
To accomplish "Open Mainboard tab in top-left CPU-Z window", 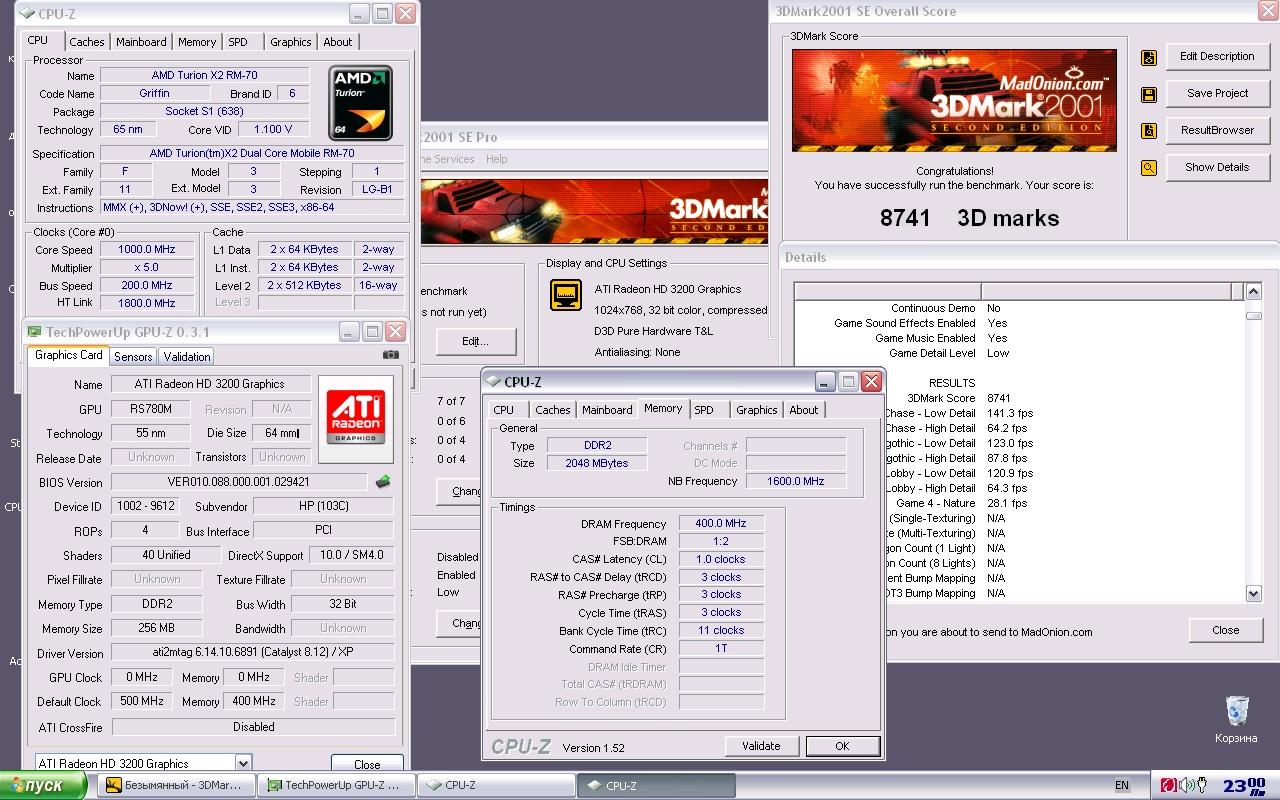I will 141,42.
